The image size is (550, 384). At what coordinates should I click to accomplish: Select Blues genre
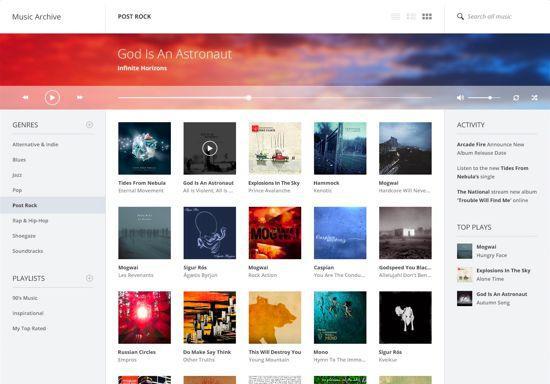pyautogui.click(x=19, y=160)
